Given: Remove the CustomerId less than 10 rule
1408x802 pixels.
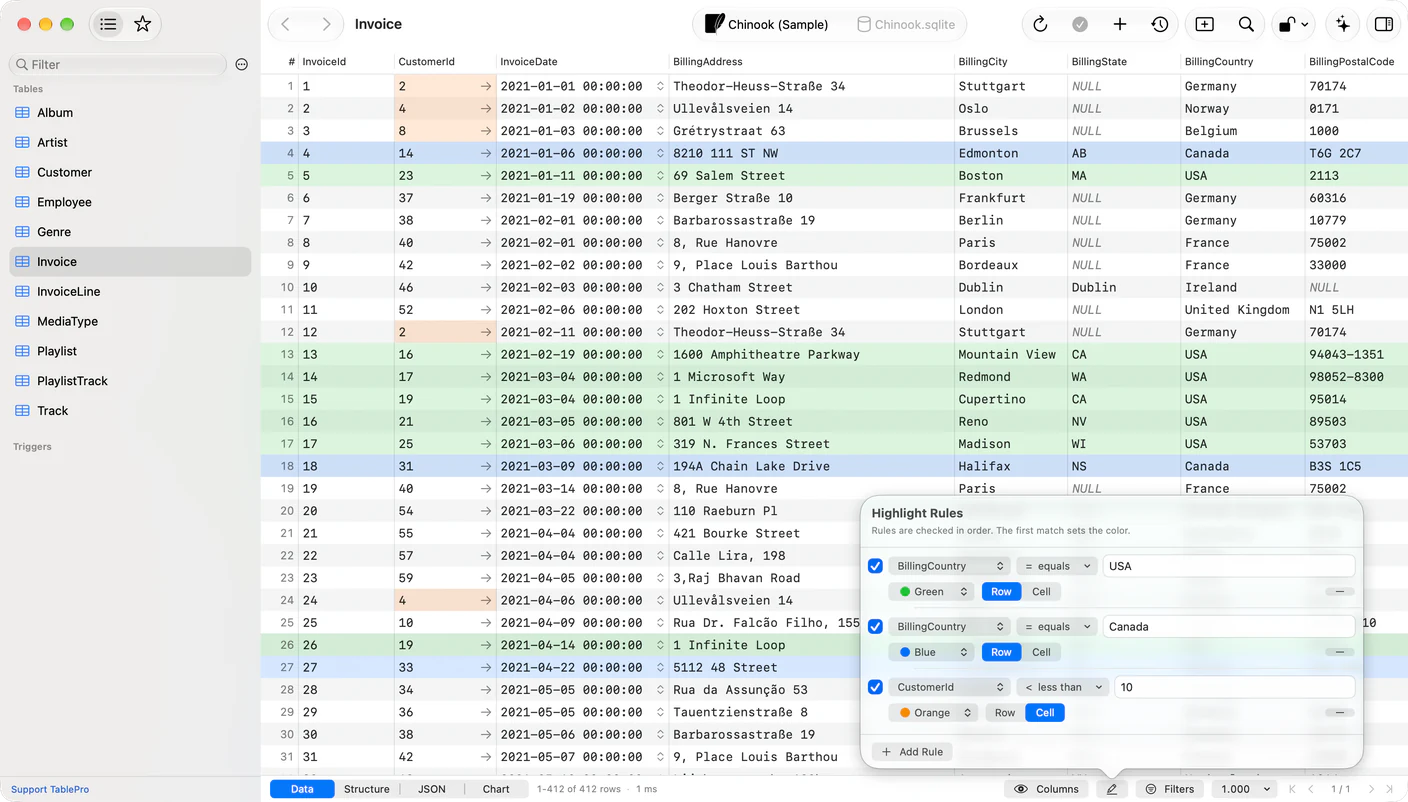Looking at the screenshot, I should point(1339,713).
